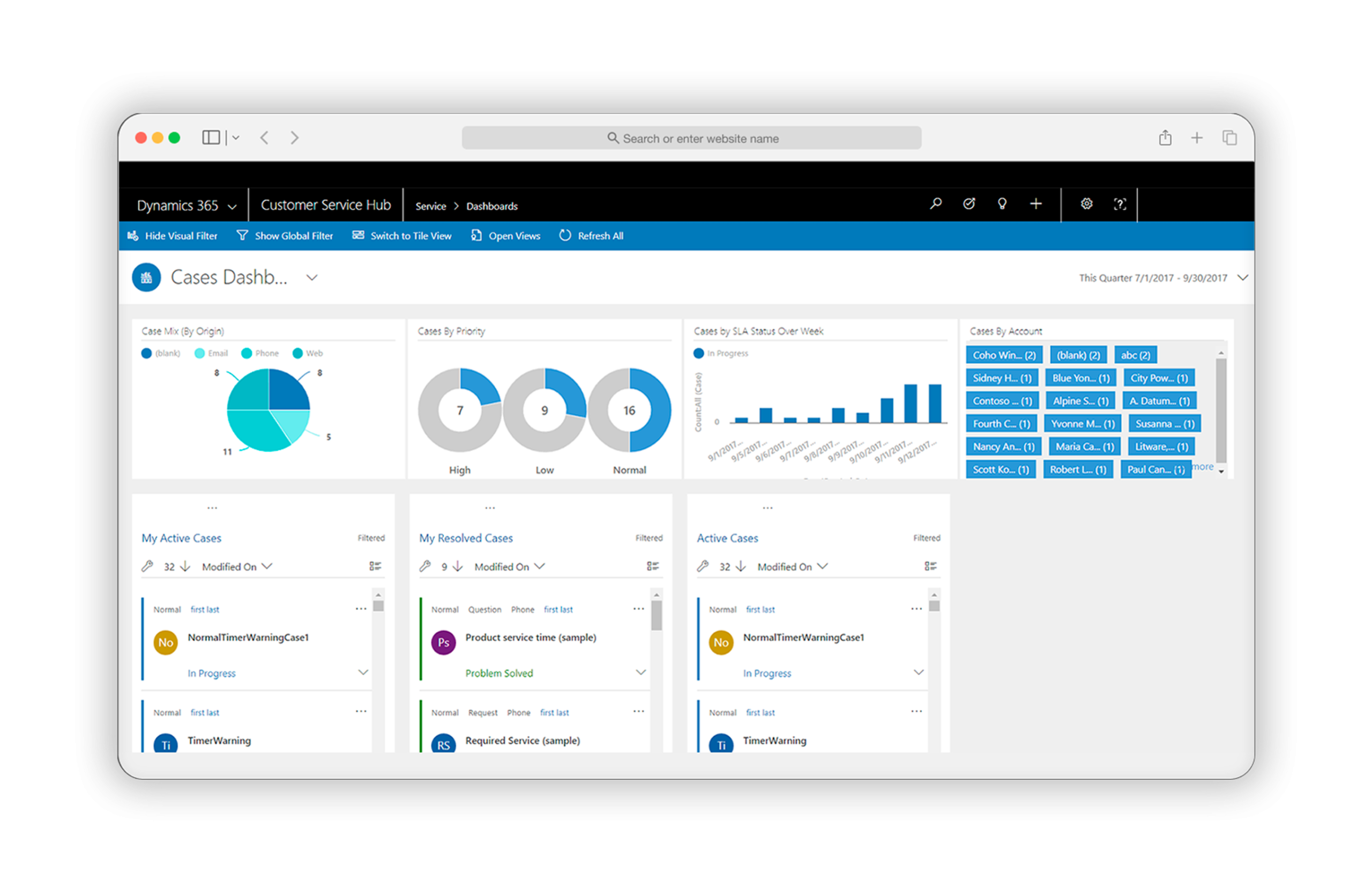Image resolution: width=1372 pixels, height=892 pixels.
Task: Open the task flow checkmark icon
Action: coord(969,204)
